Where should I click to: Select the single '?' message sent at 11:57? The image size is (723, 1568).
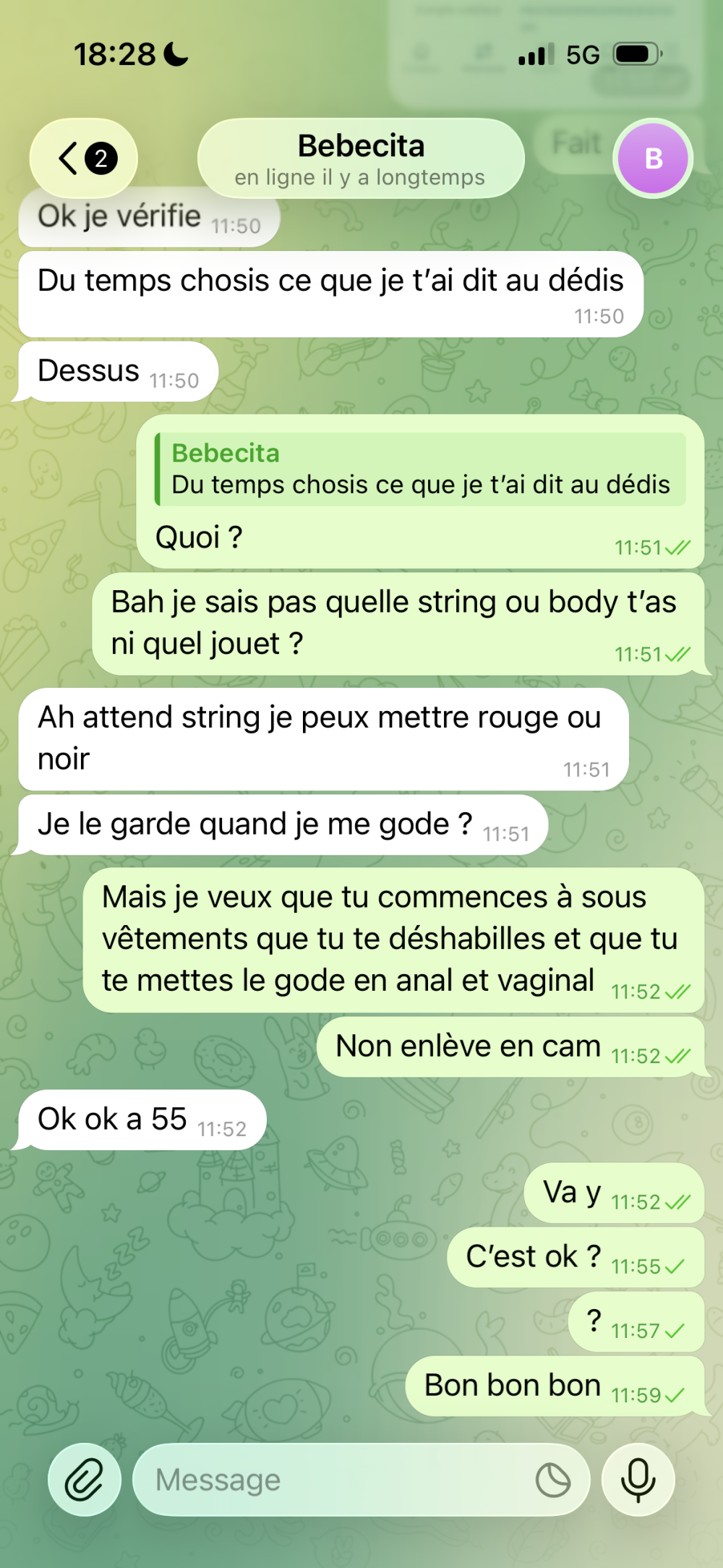[x=636, y=1321]
